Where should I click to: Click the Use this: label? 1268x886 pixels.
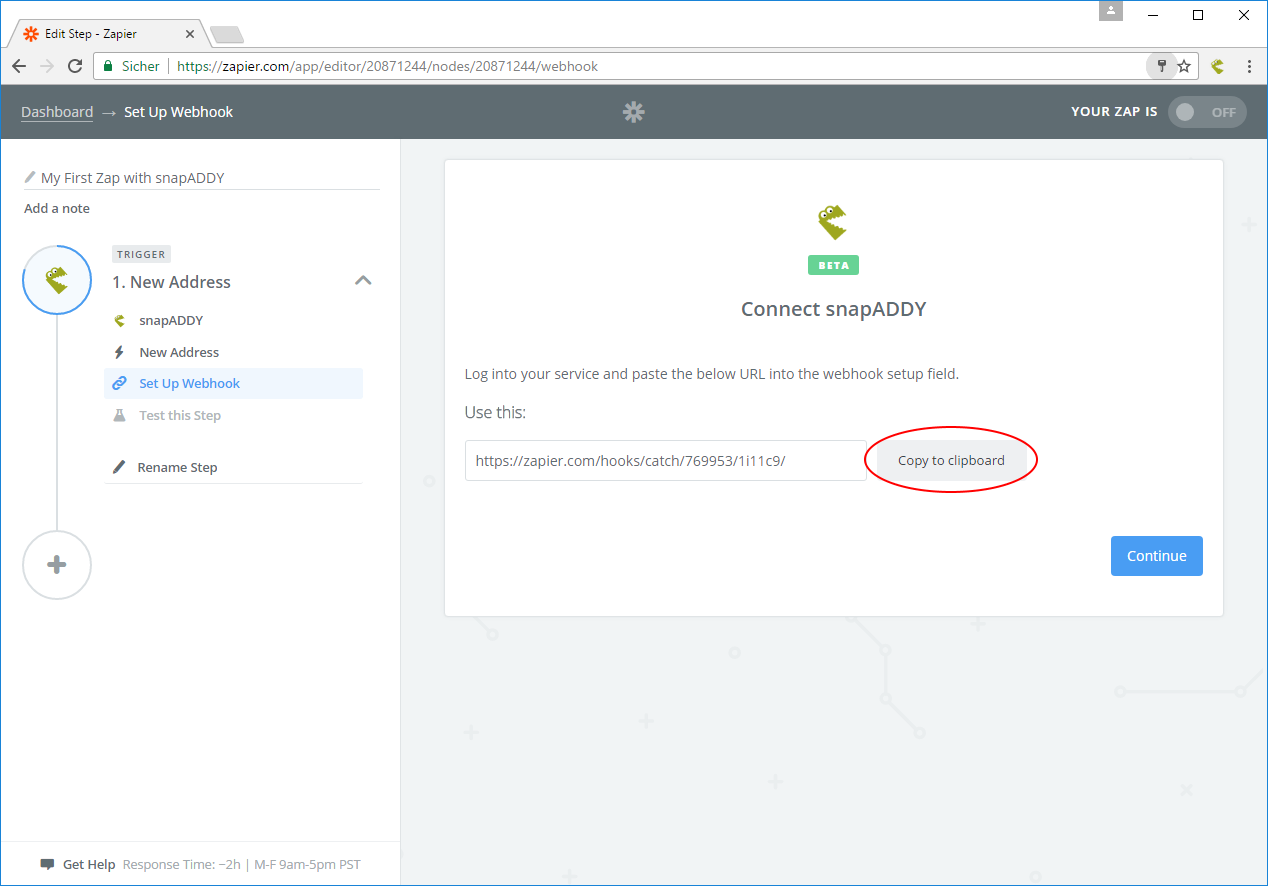pos(495,412)
